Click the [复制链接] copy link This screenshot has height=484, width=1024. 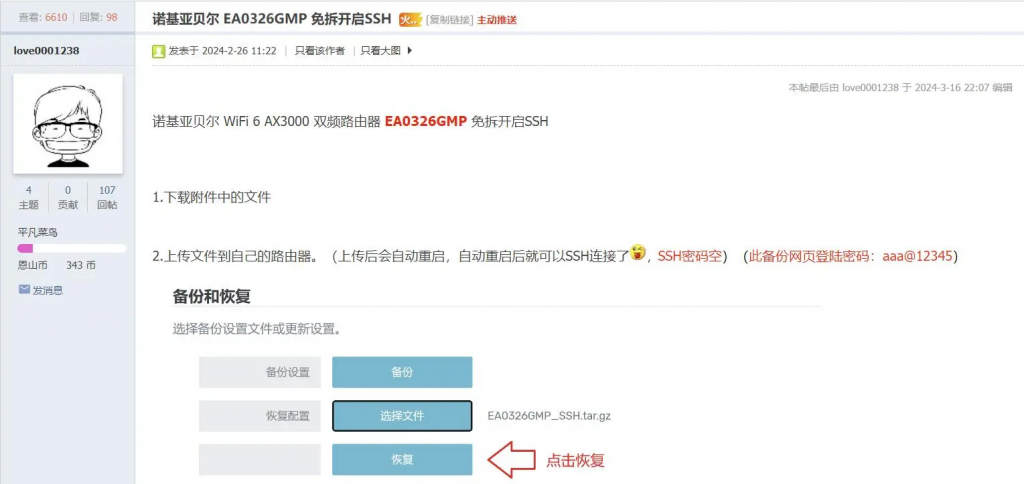(x=449, y=20)
